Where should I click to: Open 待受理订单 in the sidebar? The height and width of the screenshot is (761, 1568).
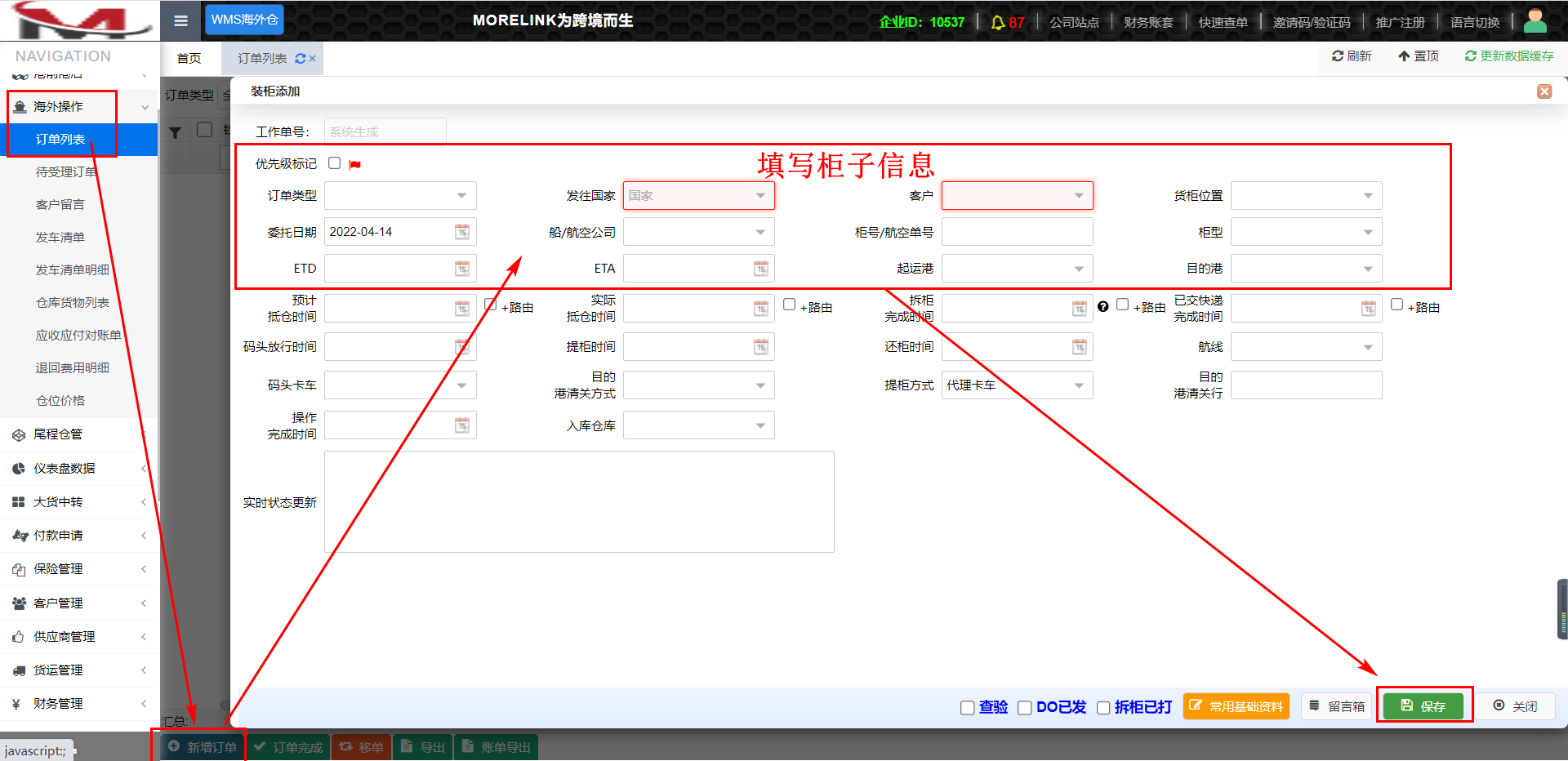(66, 172)
